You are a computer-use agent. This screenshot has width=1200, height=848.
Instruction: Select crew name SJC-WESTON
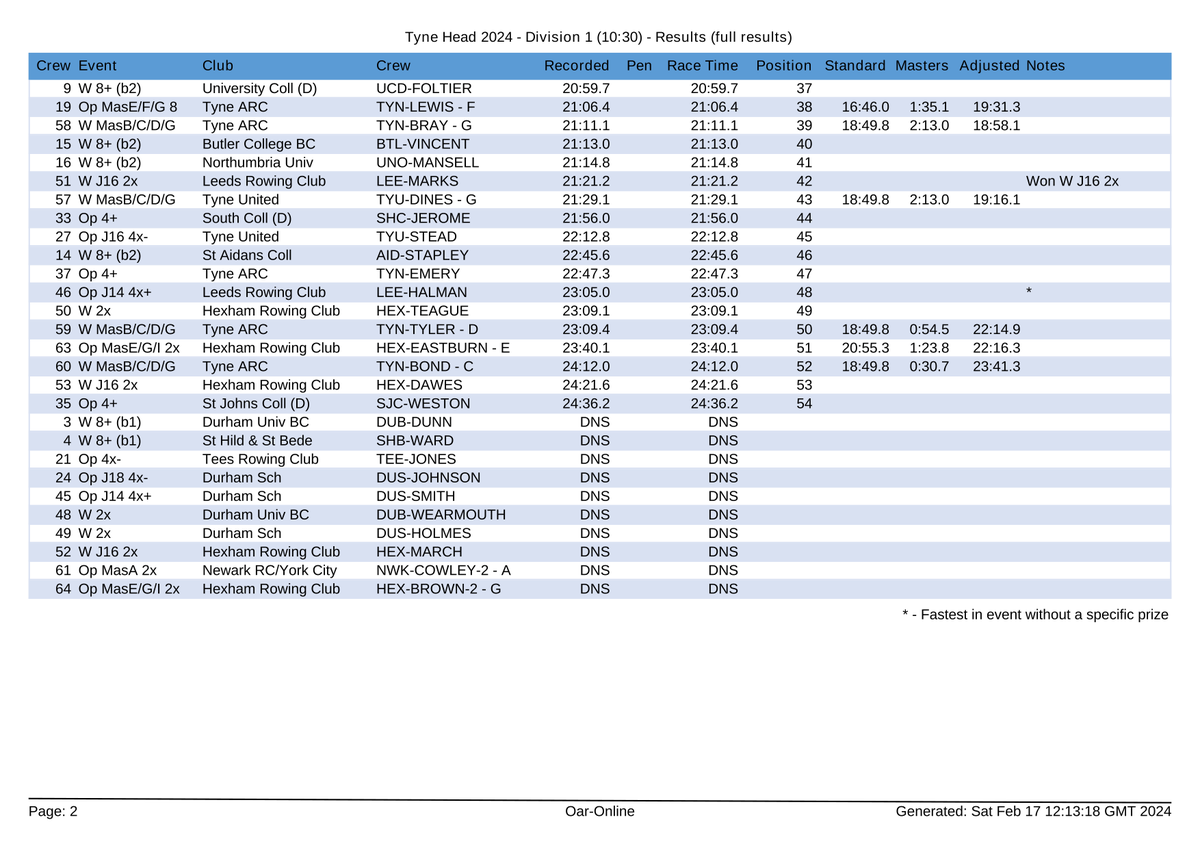tap(423, 403)
